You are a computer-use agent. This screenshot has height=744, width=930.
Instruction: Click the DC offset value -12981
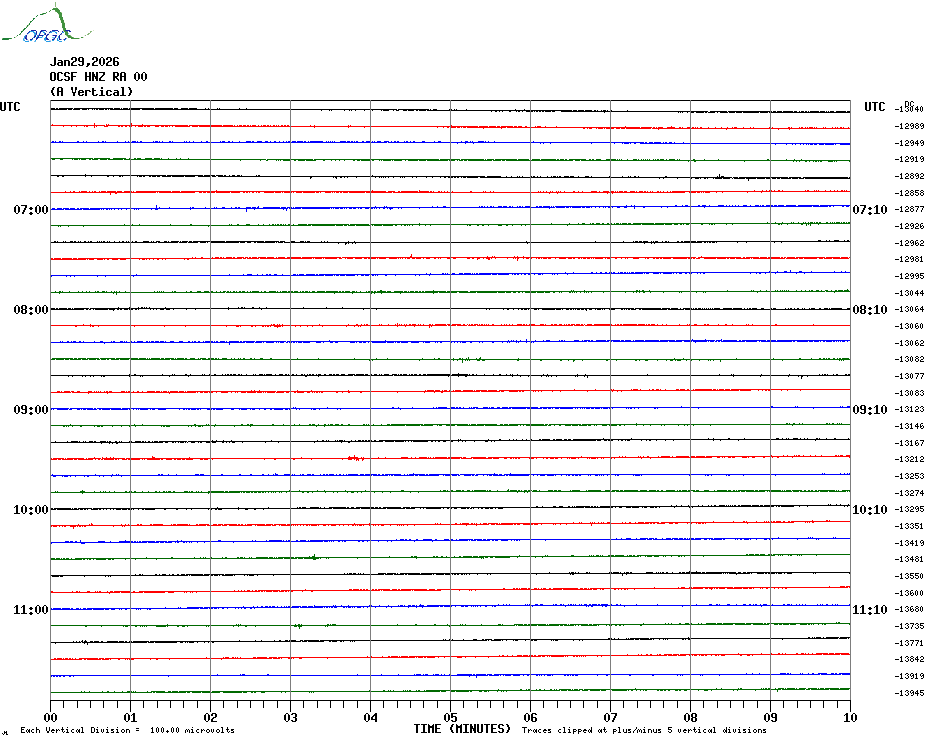pos(909,259)
